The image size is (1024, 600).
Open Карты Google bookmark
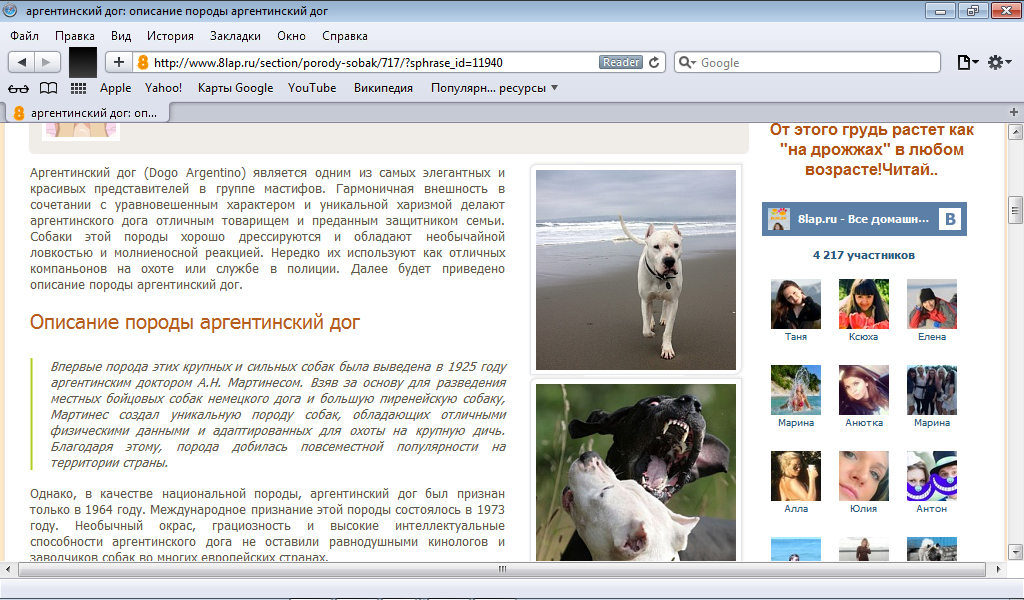(235, 87)
